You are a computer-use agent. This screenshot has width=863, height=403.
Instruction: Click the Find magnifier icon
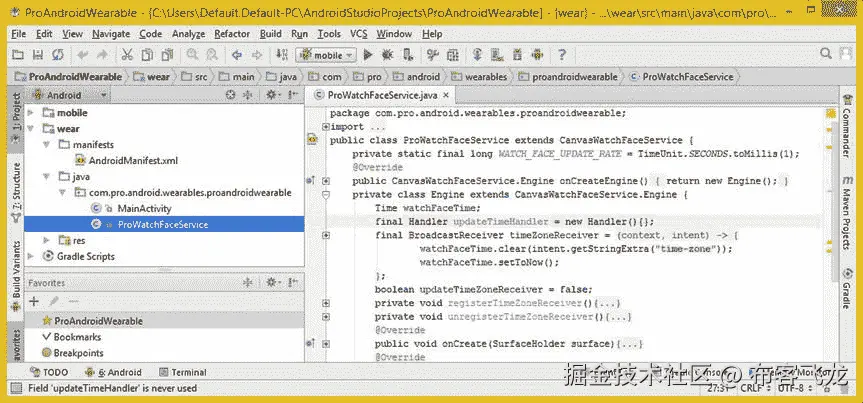[x=192, y=55]
